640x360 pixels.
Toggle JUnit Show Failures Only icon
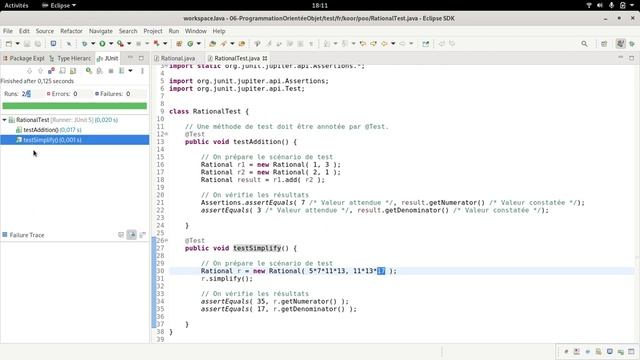(51, 71)
